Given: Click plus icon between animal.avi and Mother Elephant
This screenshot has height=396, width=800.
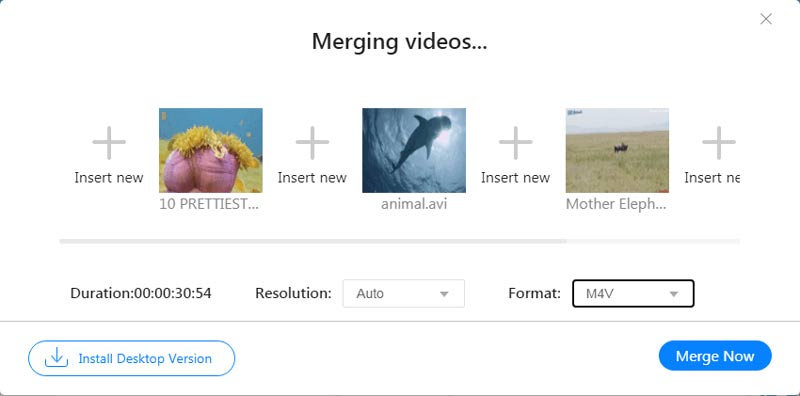Looking at the screenshot, I should coord(515,143).
